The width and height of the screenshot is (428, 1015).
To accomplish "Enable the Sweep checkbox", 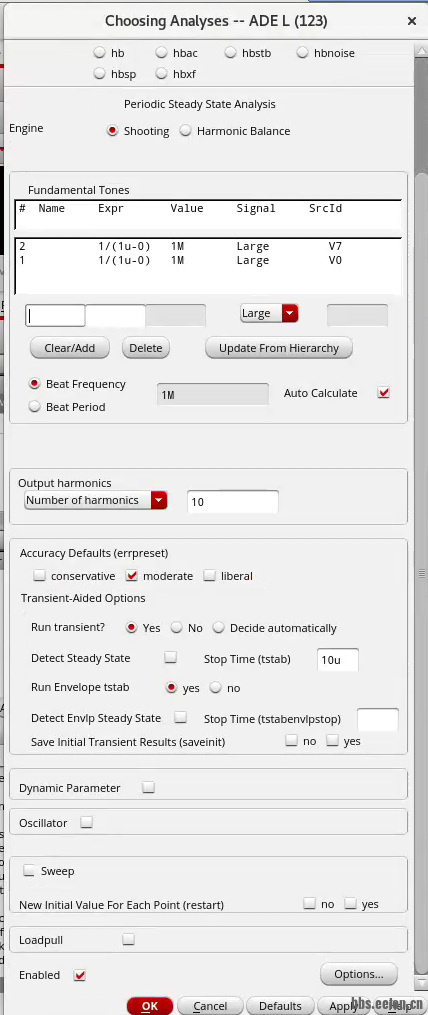I will [28, 871].
